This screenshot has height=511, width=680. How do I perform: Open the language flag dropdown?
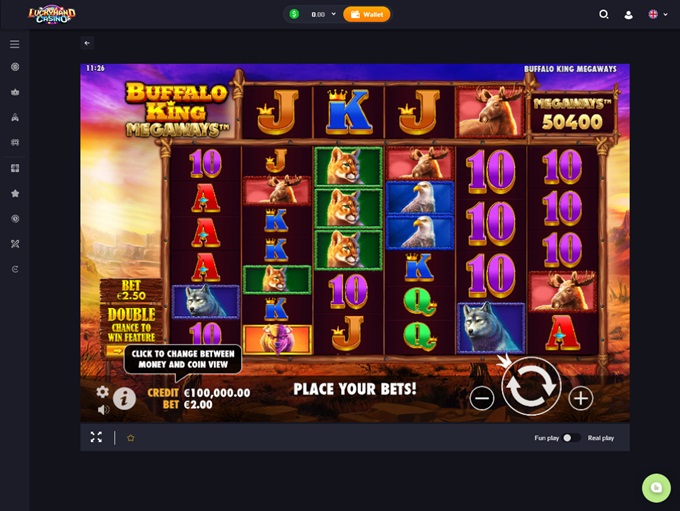(x=658, y=14)
